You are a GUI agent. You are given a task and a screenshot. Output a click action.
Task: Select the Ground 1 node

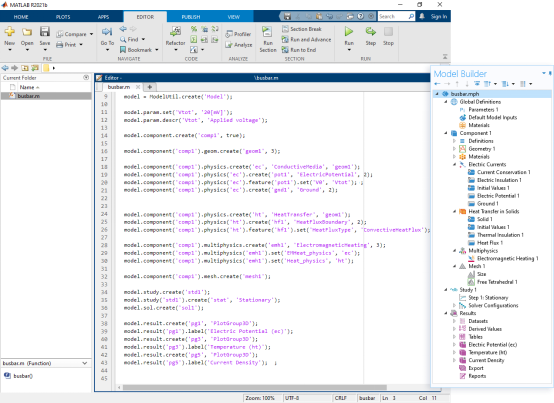point(488,203)
